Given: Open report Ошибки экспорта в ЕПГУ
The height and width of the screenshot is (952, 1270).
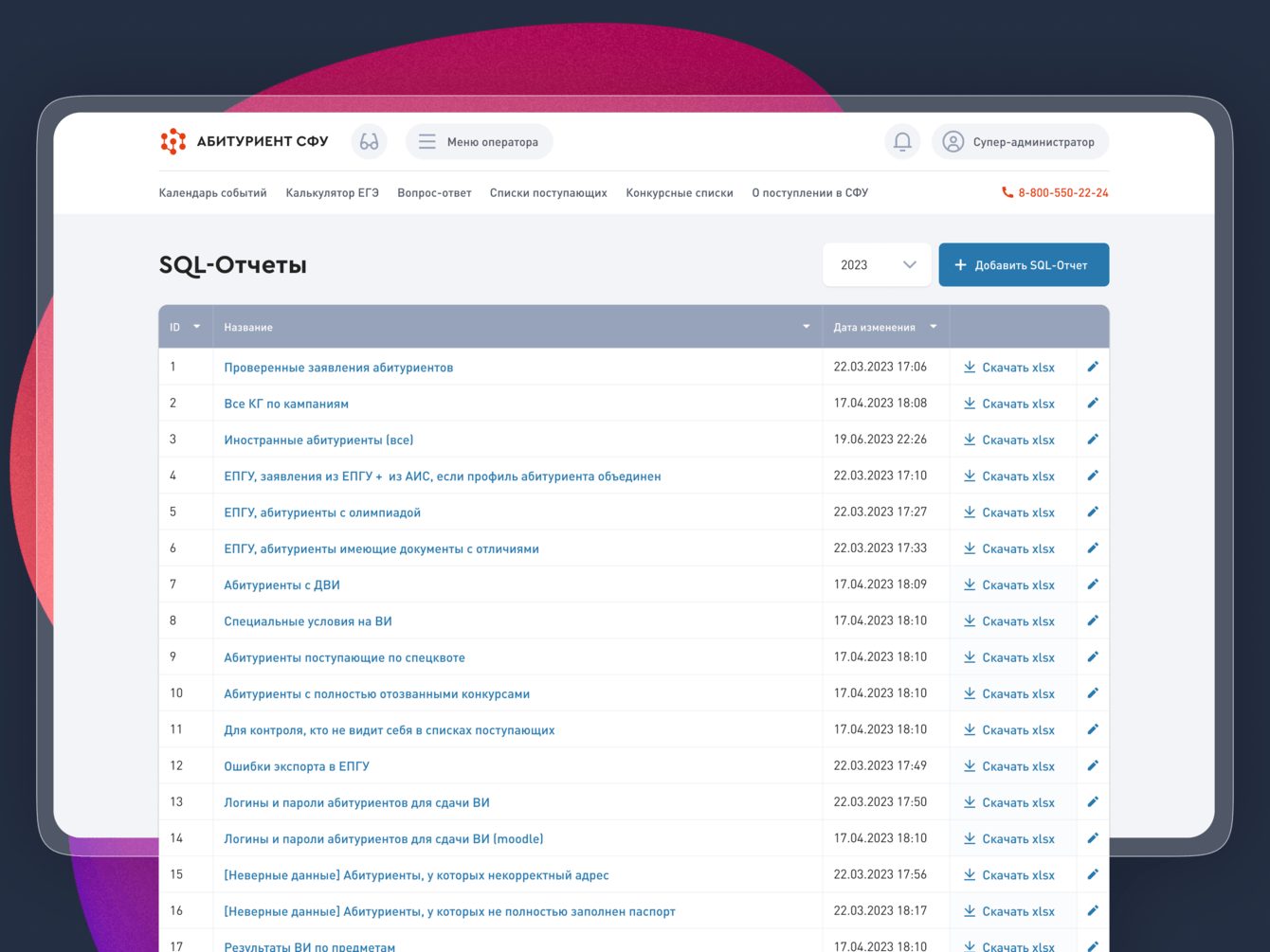Looking at the screenshot, I should tap(297, 766).
